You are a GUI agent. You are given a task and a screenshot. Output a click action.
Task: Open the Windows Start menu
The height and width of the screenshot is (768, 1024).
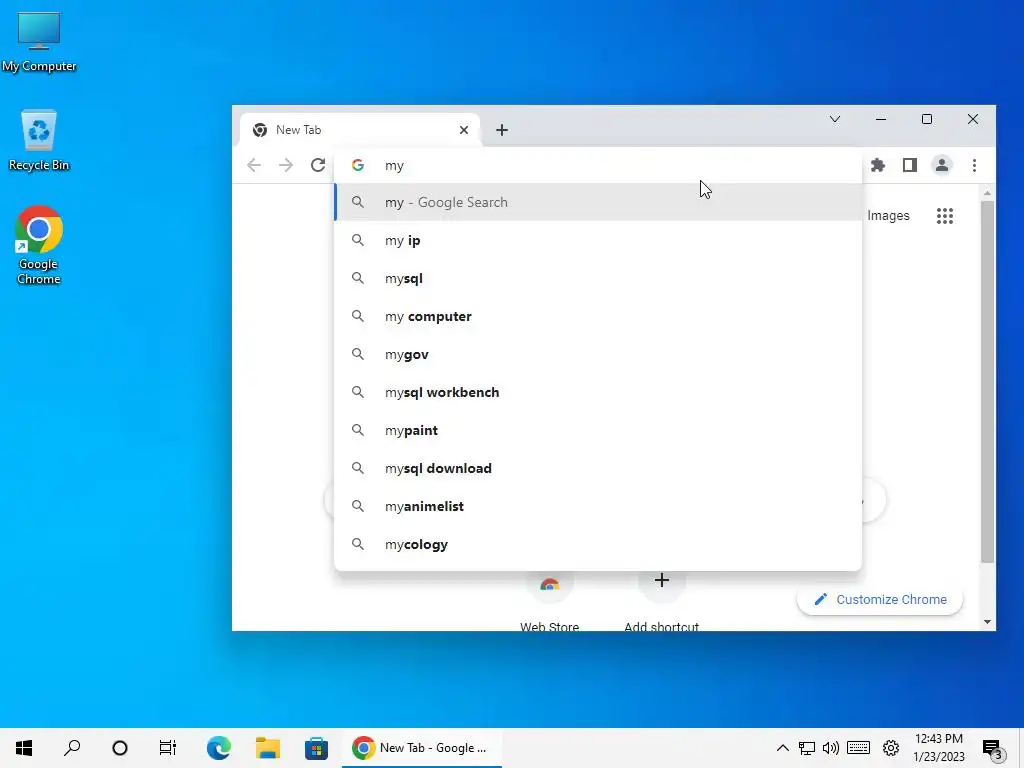24,748
